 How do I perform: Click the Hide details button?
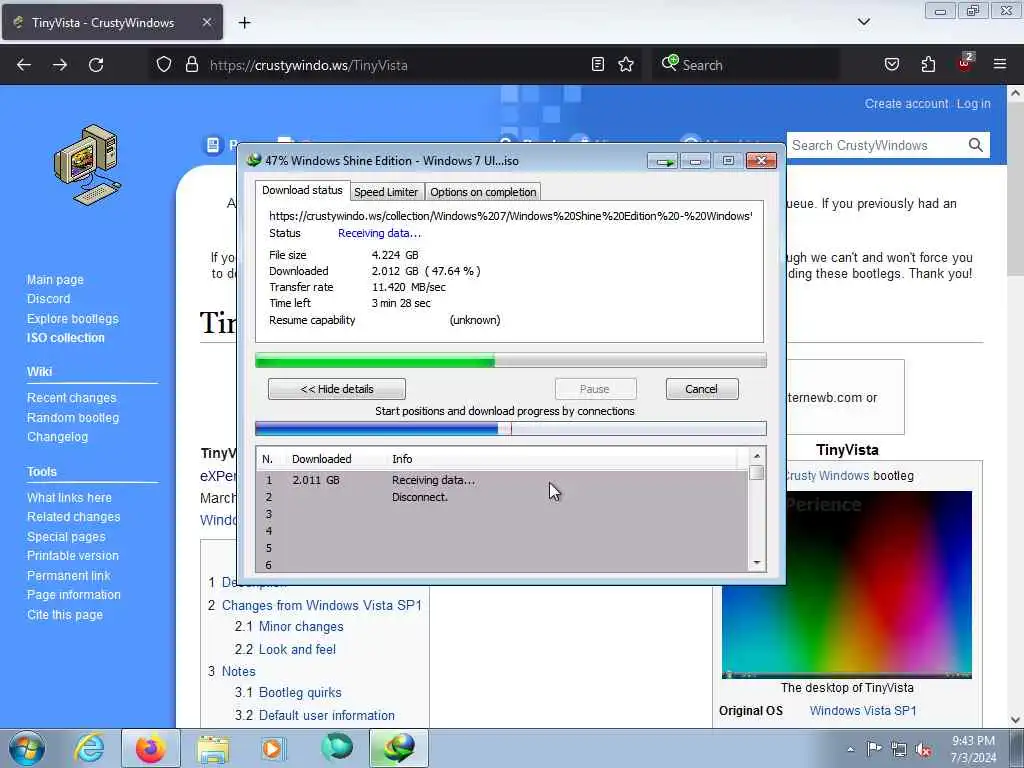click(x=337, y=389)
